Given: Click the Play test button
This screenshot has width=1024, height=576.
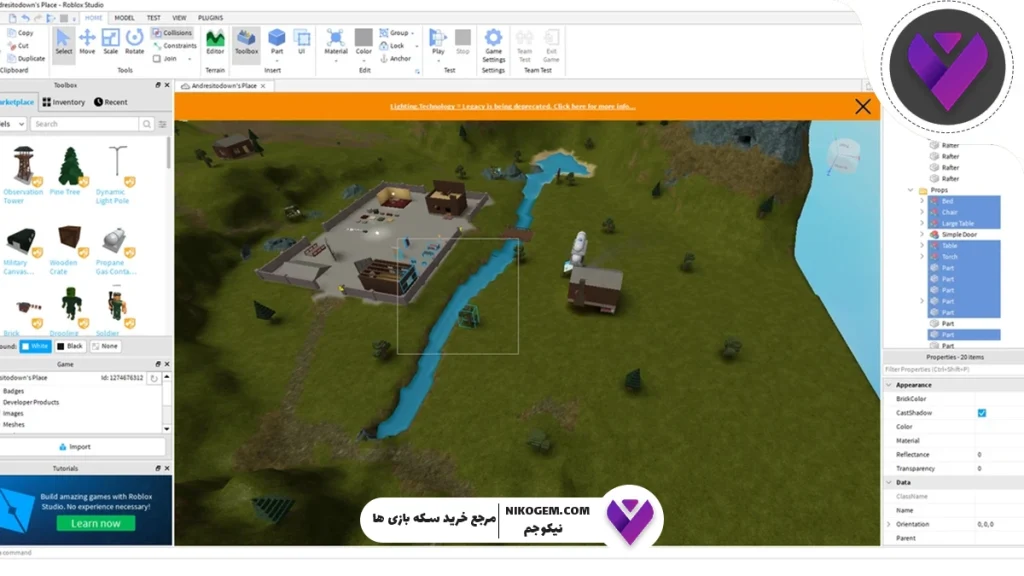Looking at the screenshot, I should (438, 43).
